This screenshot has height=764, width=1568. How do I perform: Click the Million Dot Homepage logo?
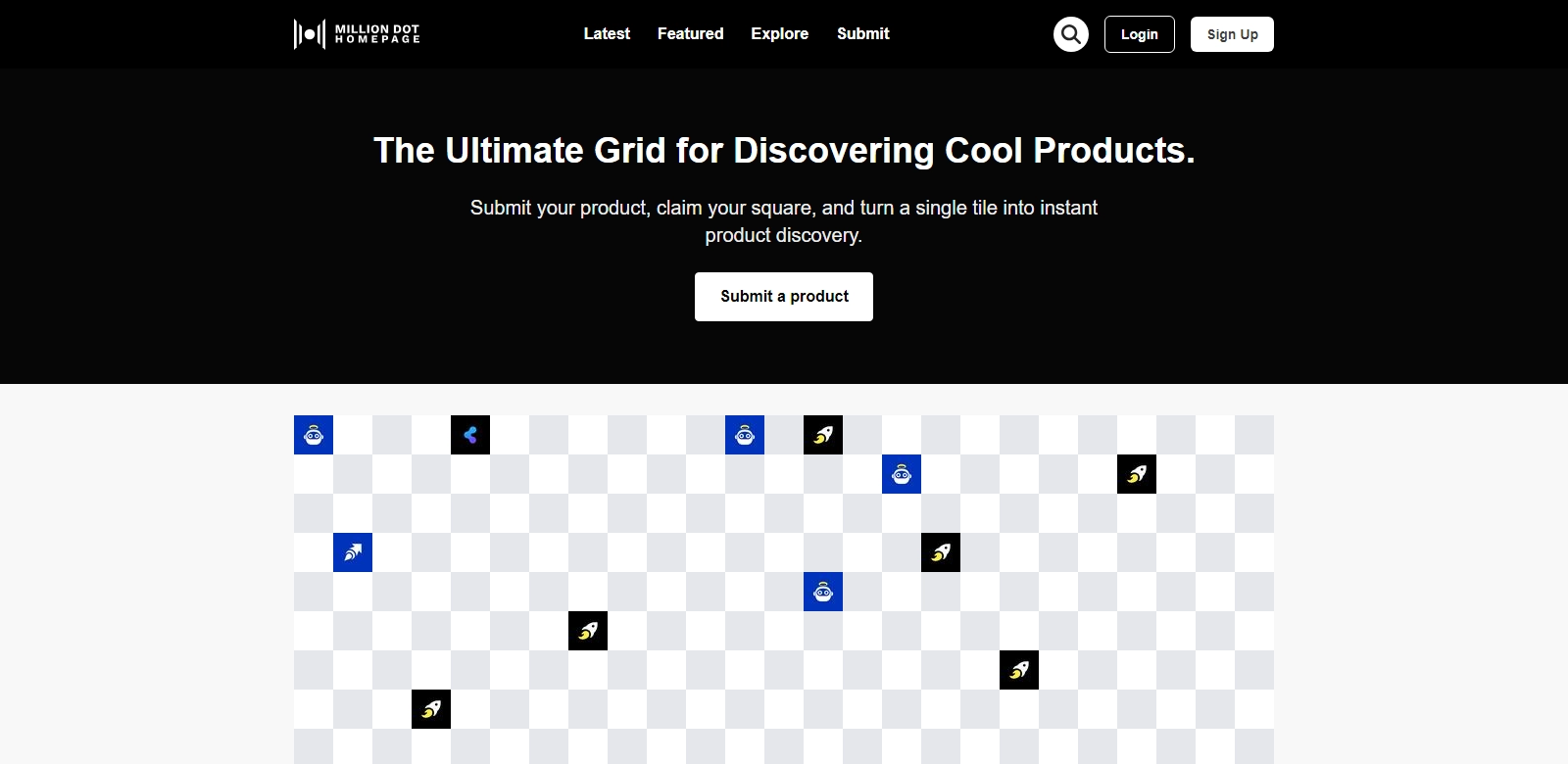point(357,34)
